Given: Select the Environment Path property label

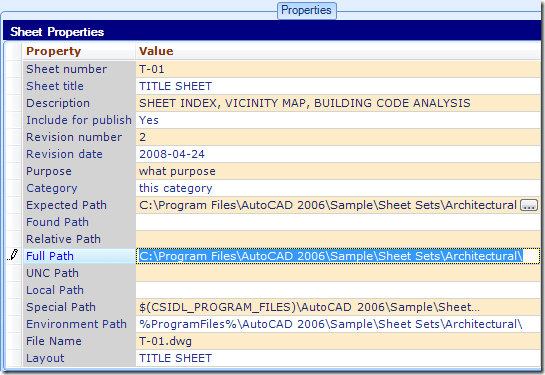Looking at the screenshot, I should point(76,324).
